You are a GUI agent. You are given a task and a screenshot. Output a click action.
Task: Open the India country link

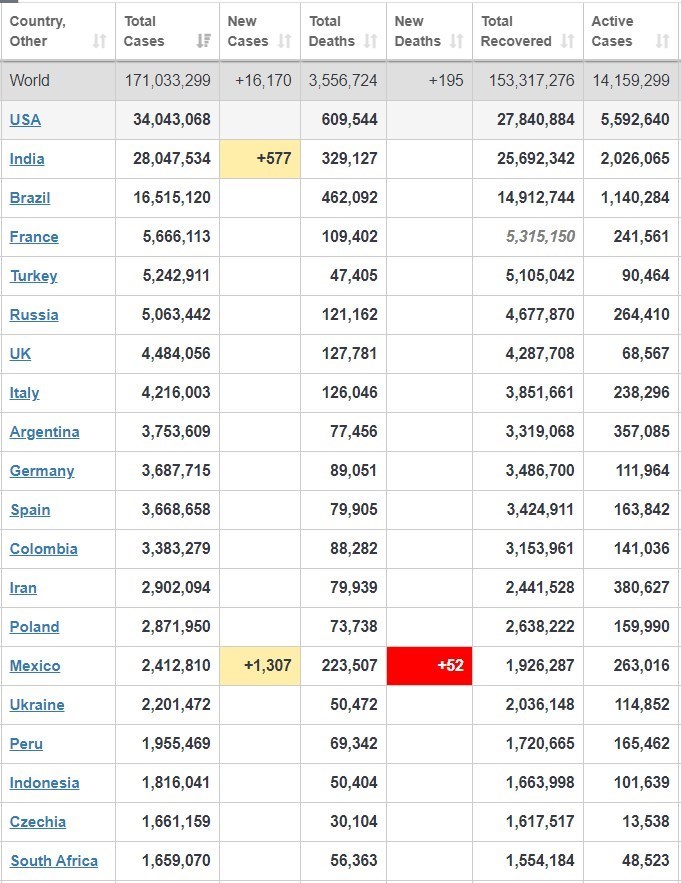[x=27, y=159]
